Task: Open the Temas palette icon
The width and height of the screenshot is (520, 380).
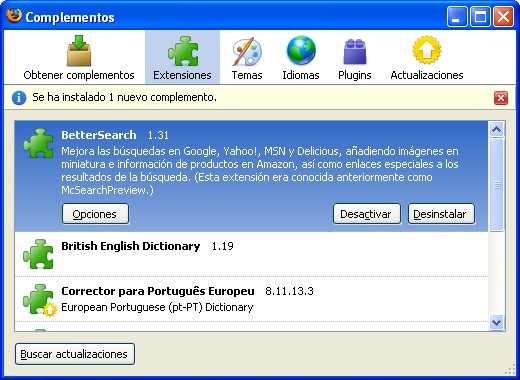Action: [247, 51]
